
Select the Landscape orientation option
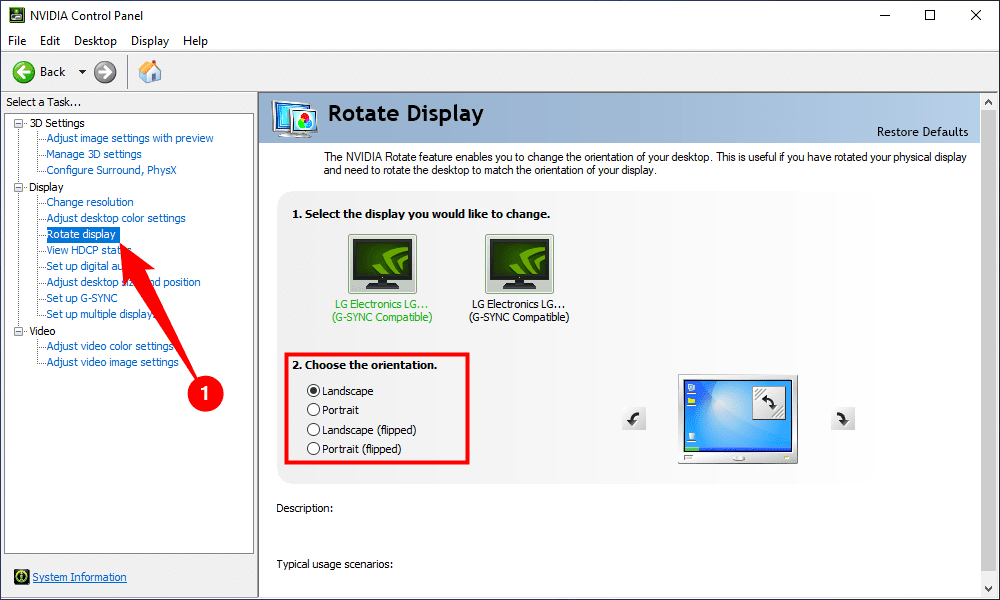click(314, 391)
